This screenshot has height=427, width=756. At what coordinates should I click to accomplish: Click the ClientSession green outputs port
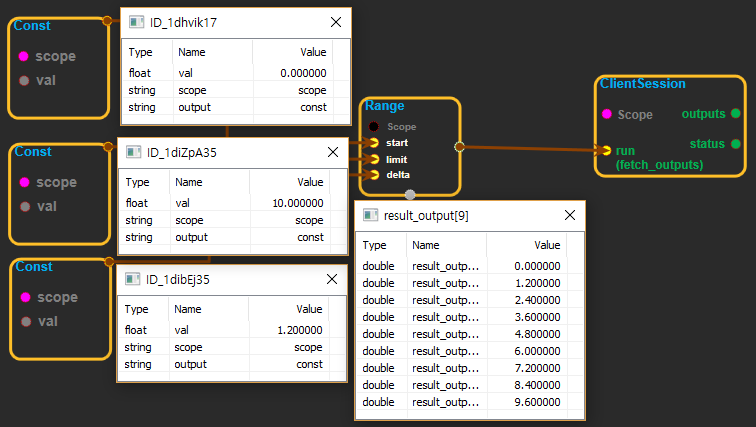[735, 114]
